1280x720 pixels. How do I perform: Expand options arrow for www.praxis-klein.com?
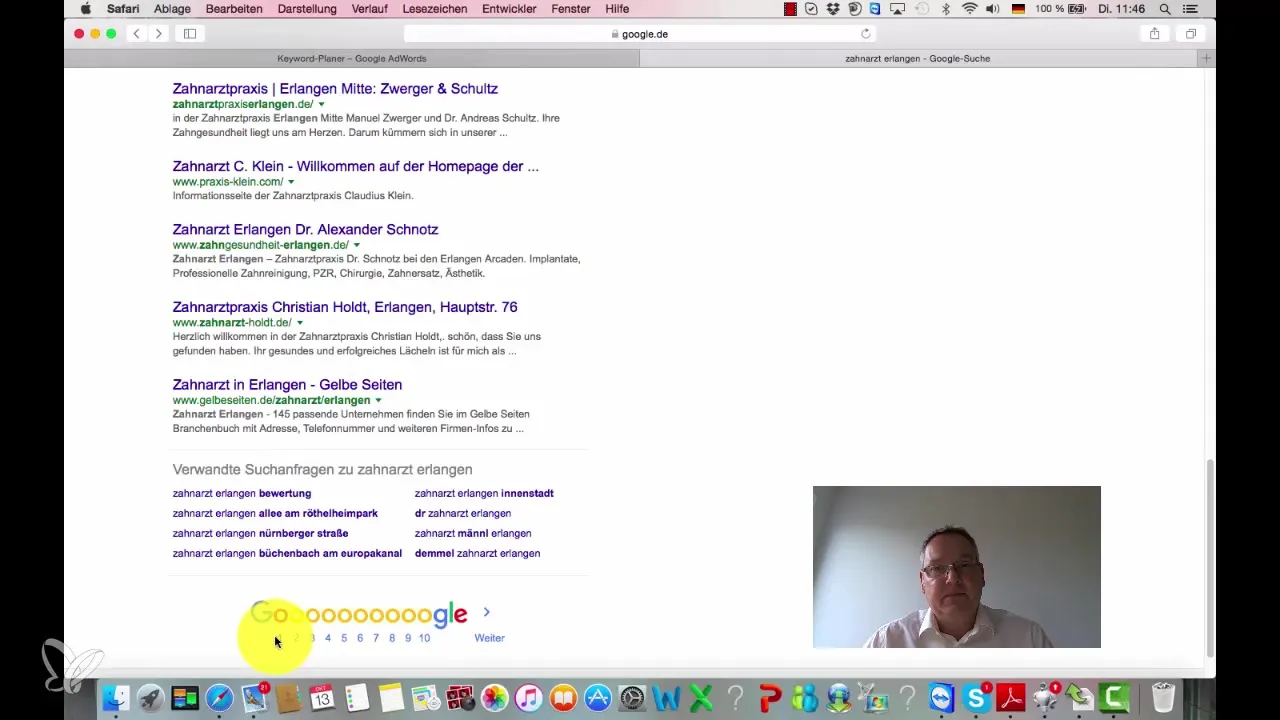[291, 182]
